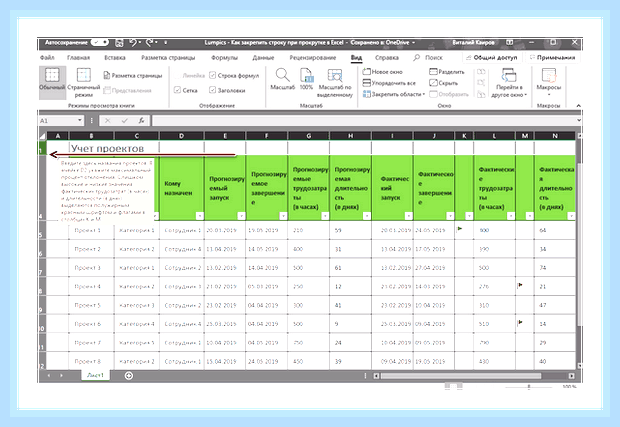The width and height of the screenshot is (620, 427).
Task: Click the select-all corner triangle
Action: tap(43, 136)
